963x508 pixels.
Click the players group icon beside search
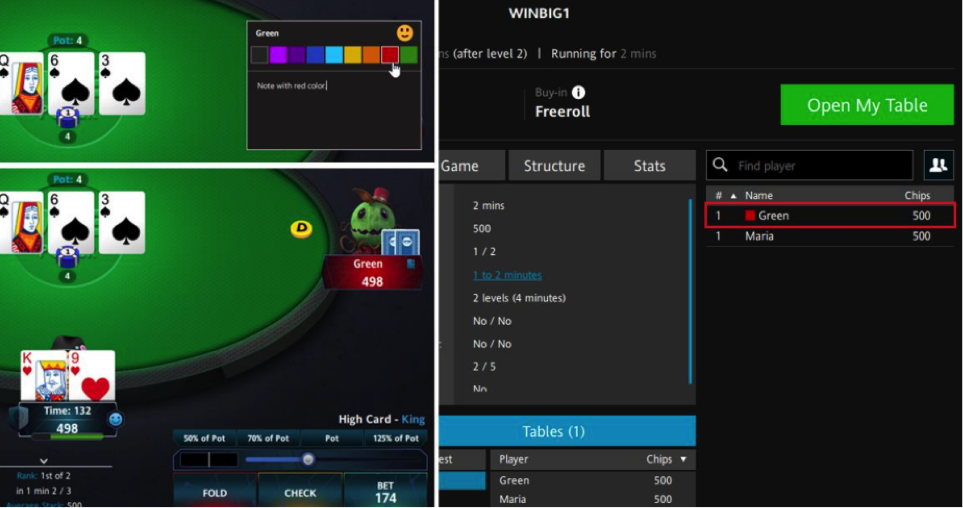click(x=938, y=165)
